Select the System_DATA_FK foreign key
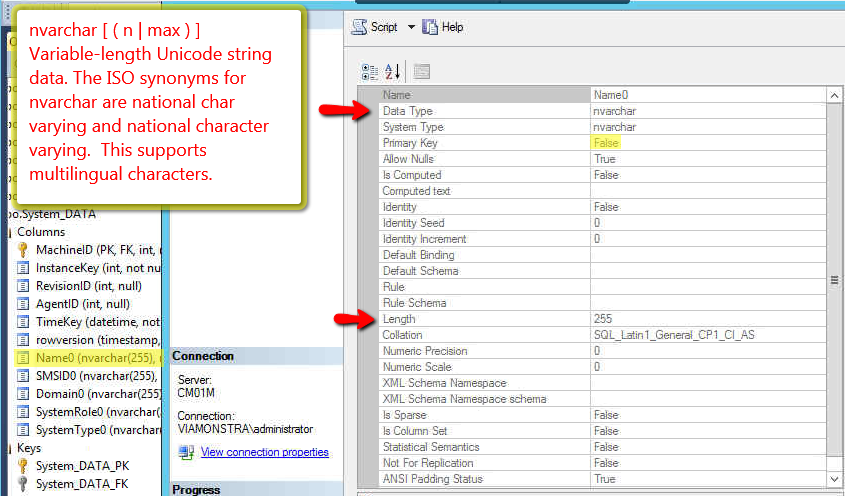 pos(83,483)
